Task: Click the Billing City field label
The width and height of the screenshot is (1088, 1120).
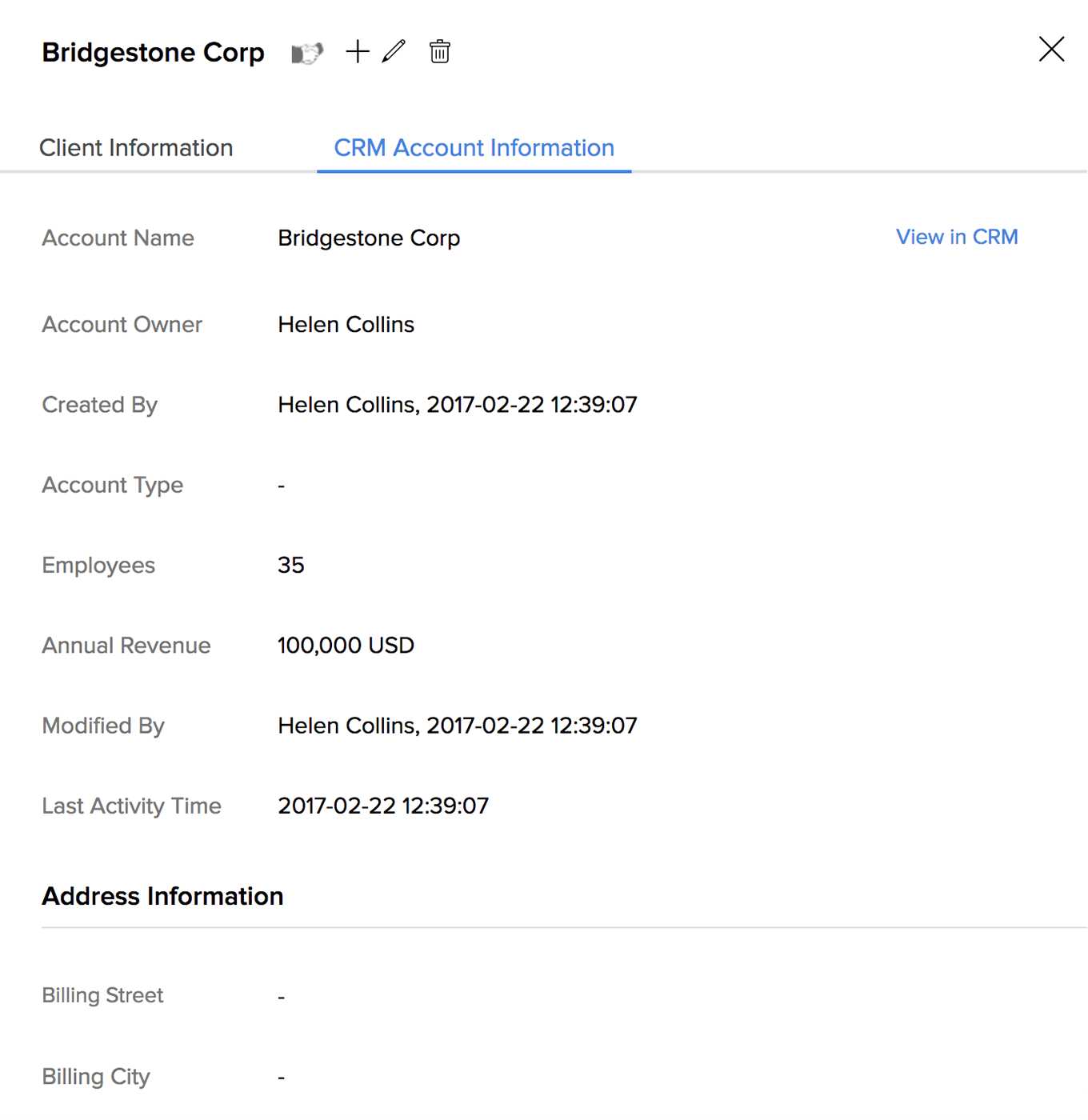Action: [x=96, y=1077]
